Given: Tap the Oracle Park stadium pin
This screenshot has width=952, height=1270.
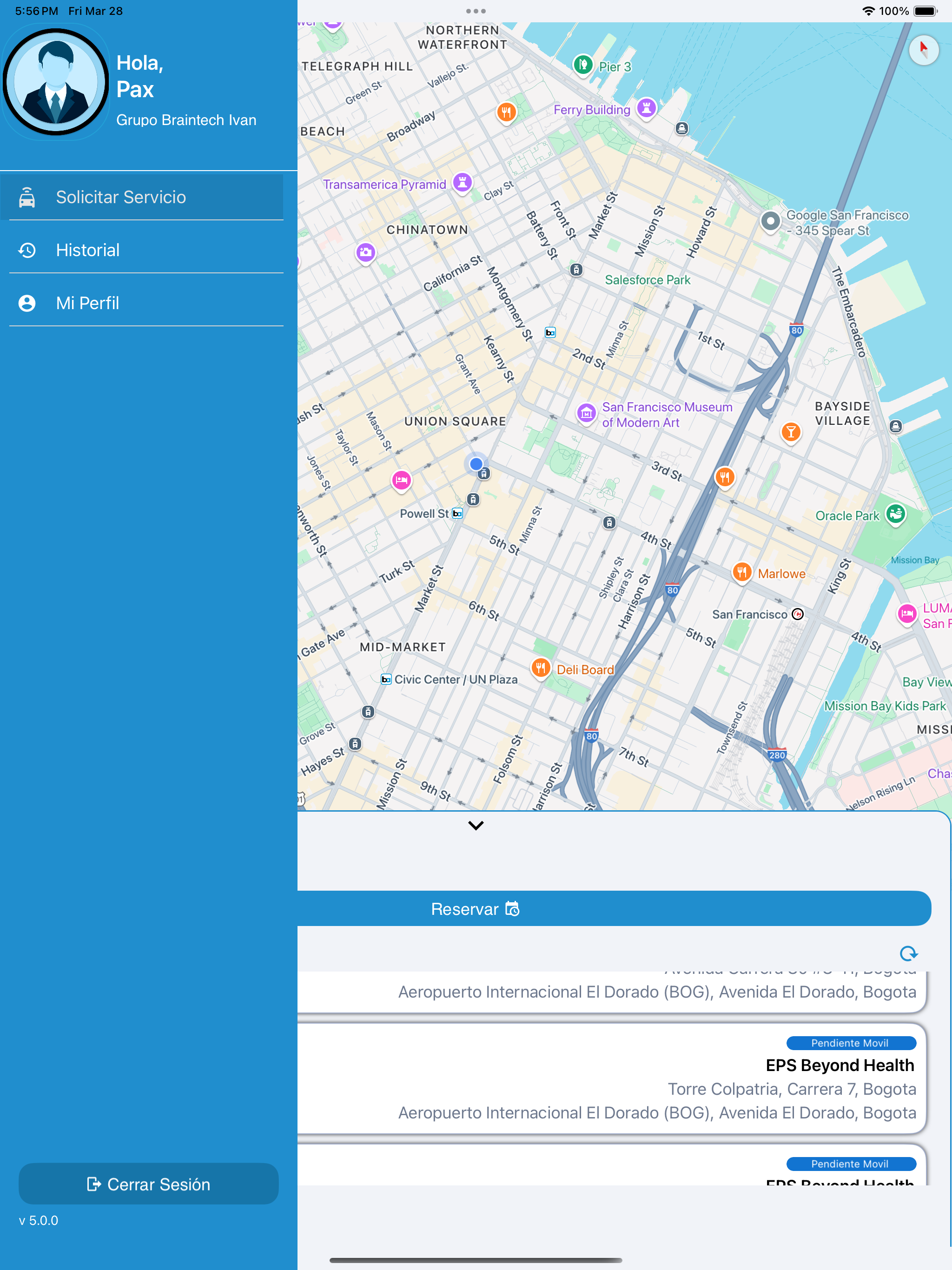Looking at the screenshot, I should click(896, 515).
